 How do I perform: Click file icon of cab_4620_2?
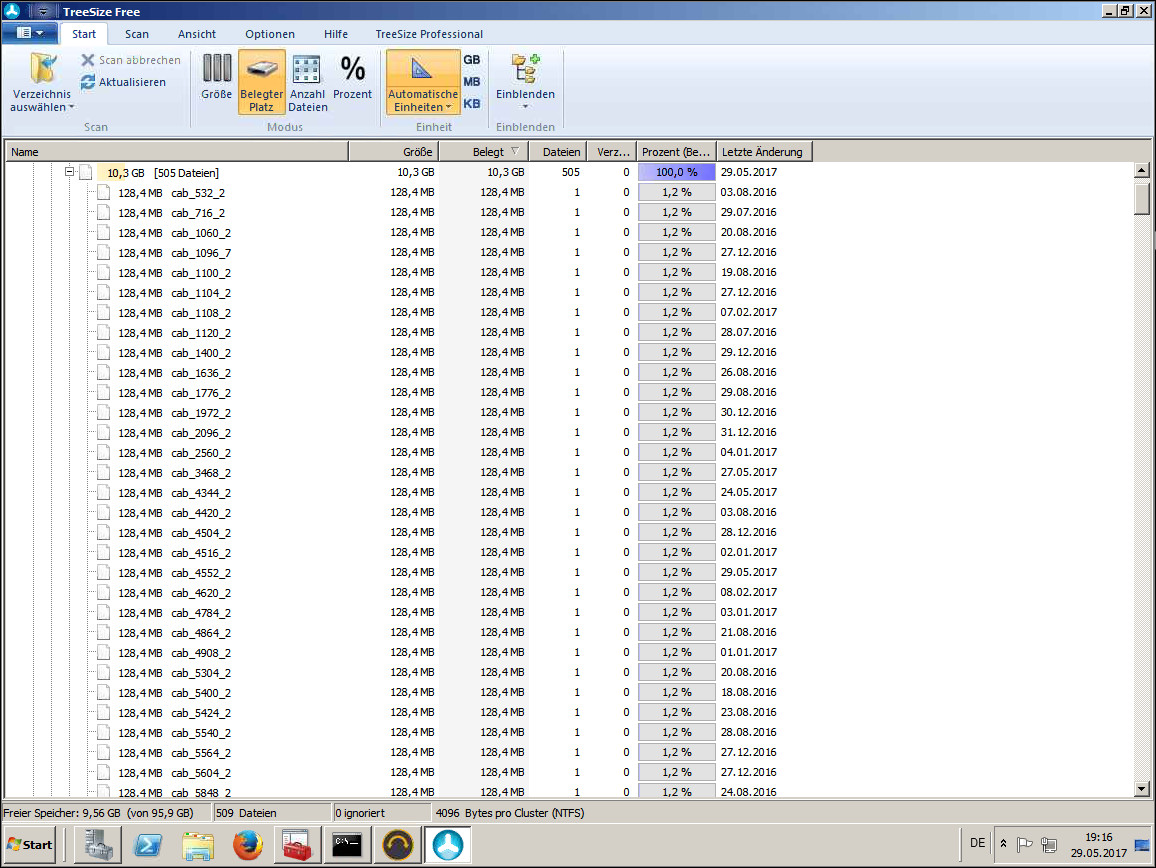[x=103, y=592]
